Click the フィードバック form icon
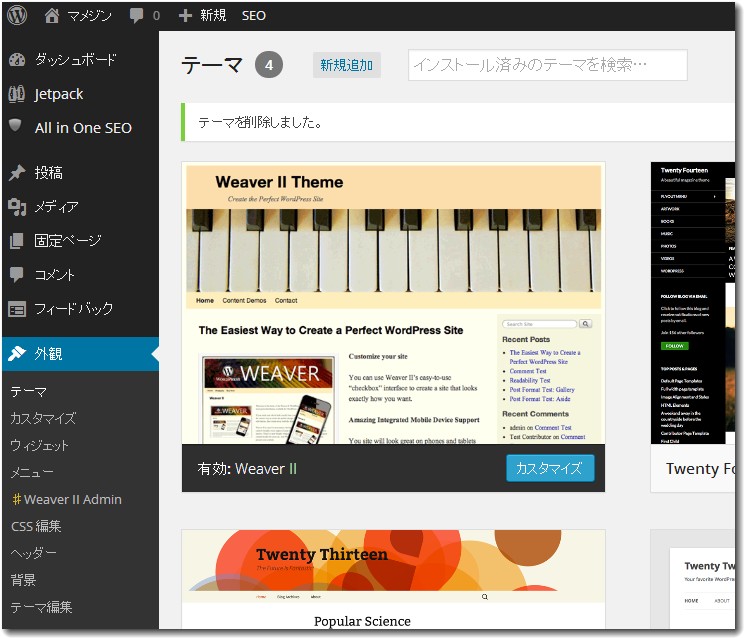Viewport: 744px width, 638px height. pos(17,310)
